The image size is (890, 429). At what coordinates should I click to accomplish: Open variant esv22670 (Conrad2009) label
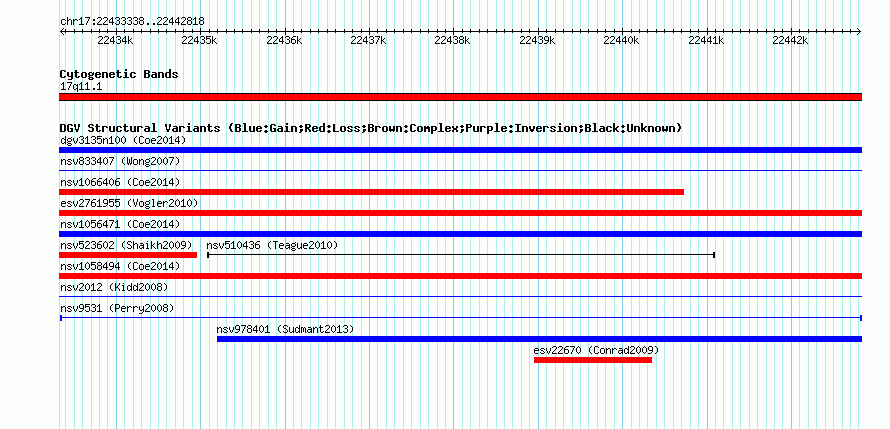coord(596,350)
